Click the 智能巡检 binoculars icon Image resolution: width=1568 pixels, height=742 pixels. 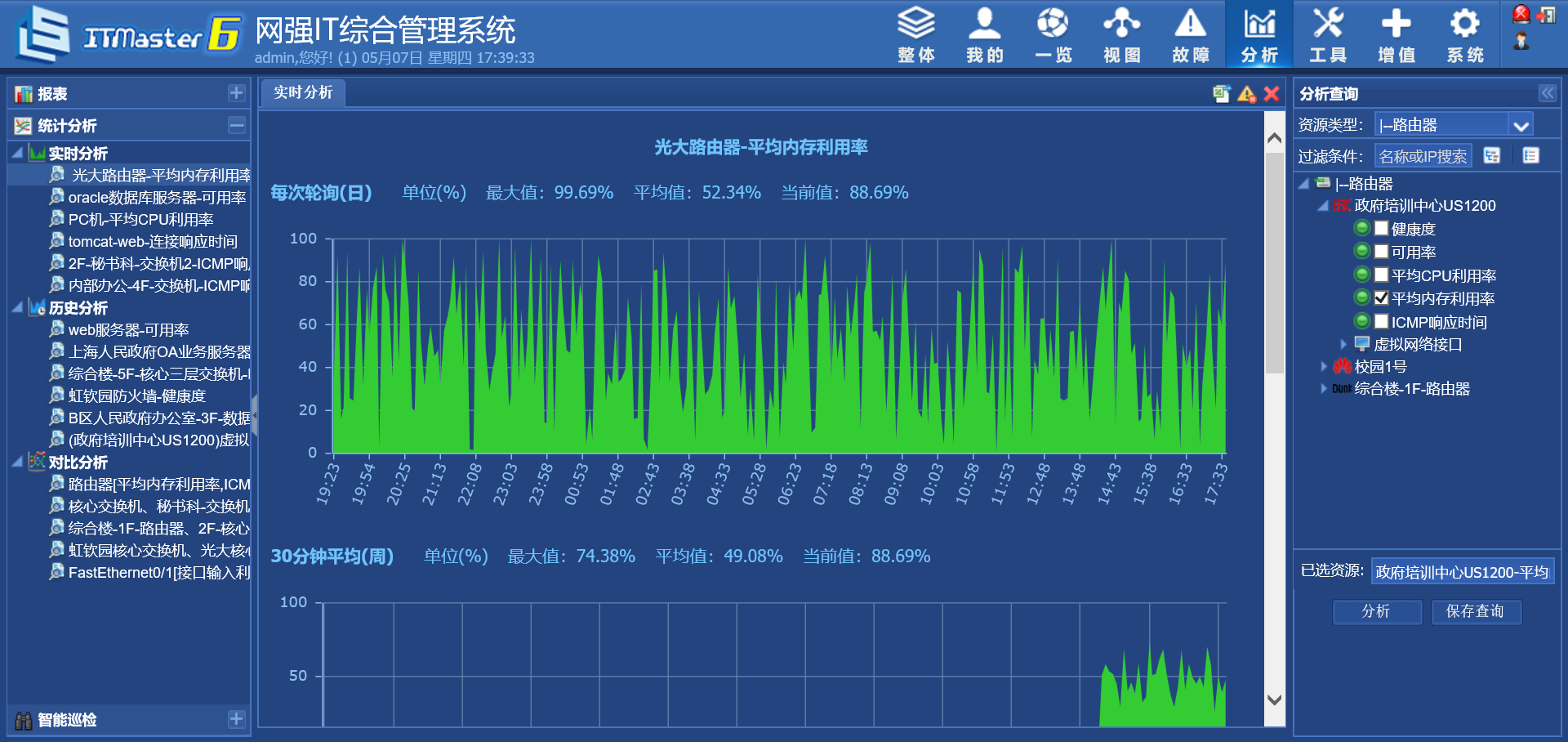point(23,720)
